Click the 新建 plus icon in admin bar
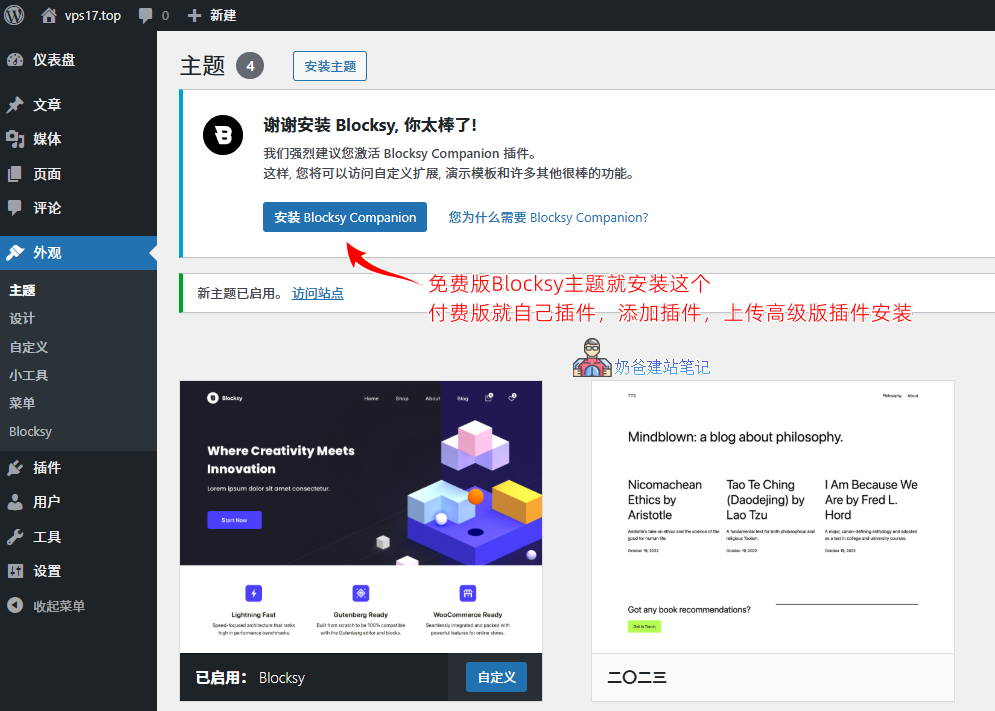The width and height of the screenshot is (995, 711). 187,14
